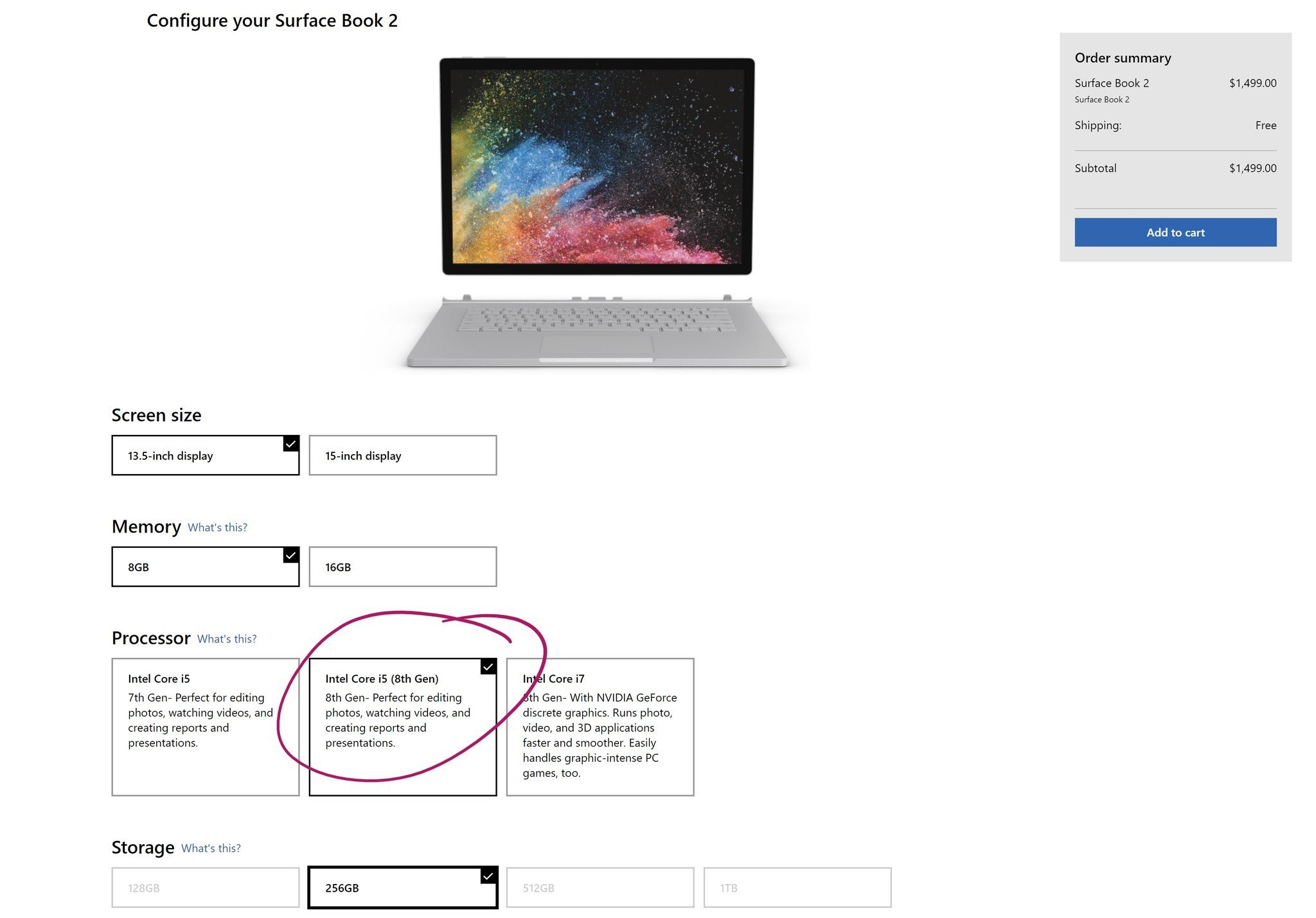Screen dimensions: 1316x918
Task: Select the 8GB memory option
Action: click(x=204, y=567)
